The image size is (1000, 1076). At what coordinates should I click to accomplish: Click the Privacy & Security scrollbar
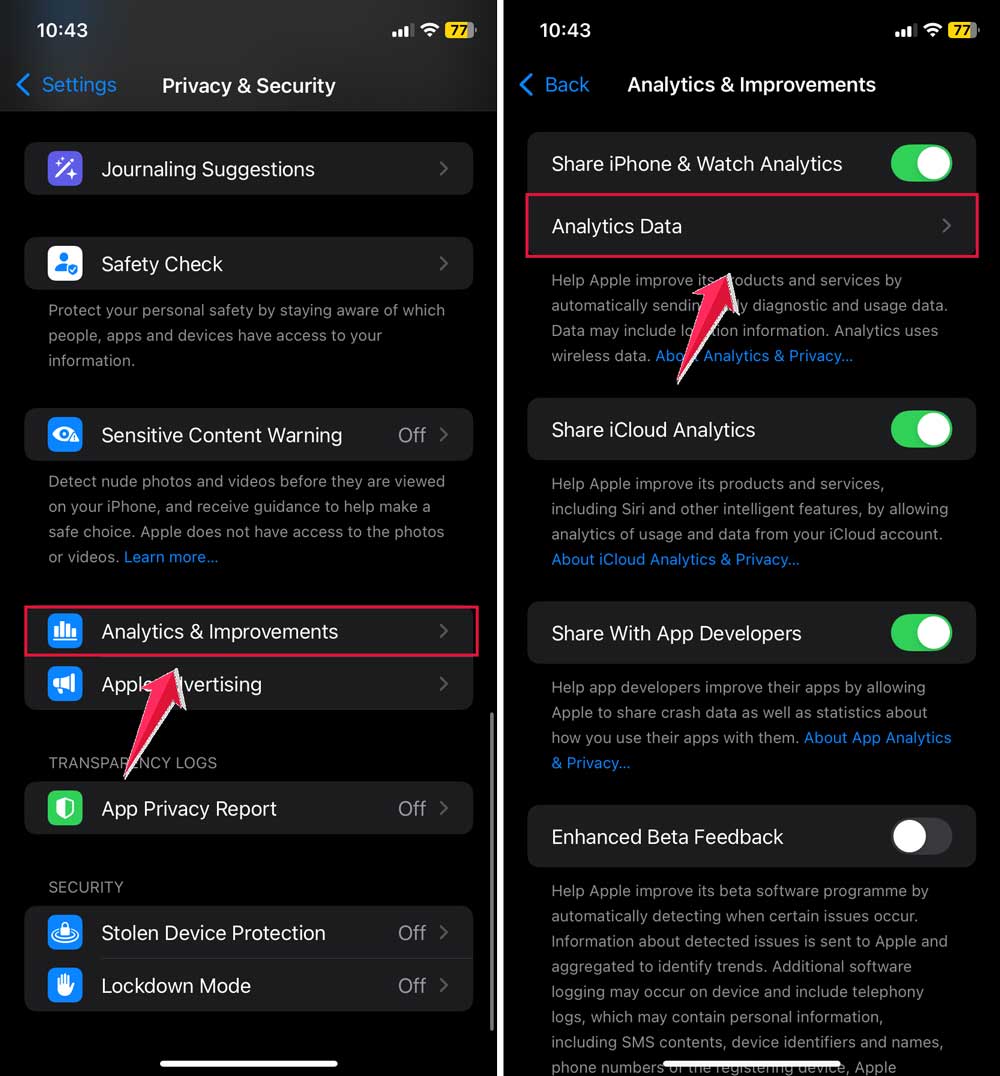[x=491, y=872]
